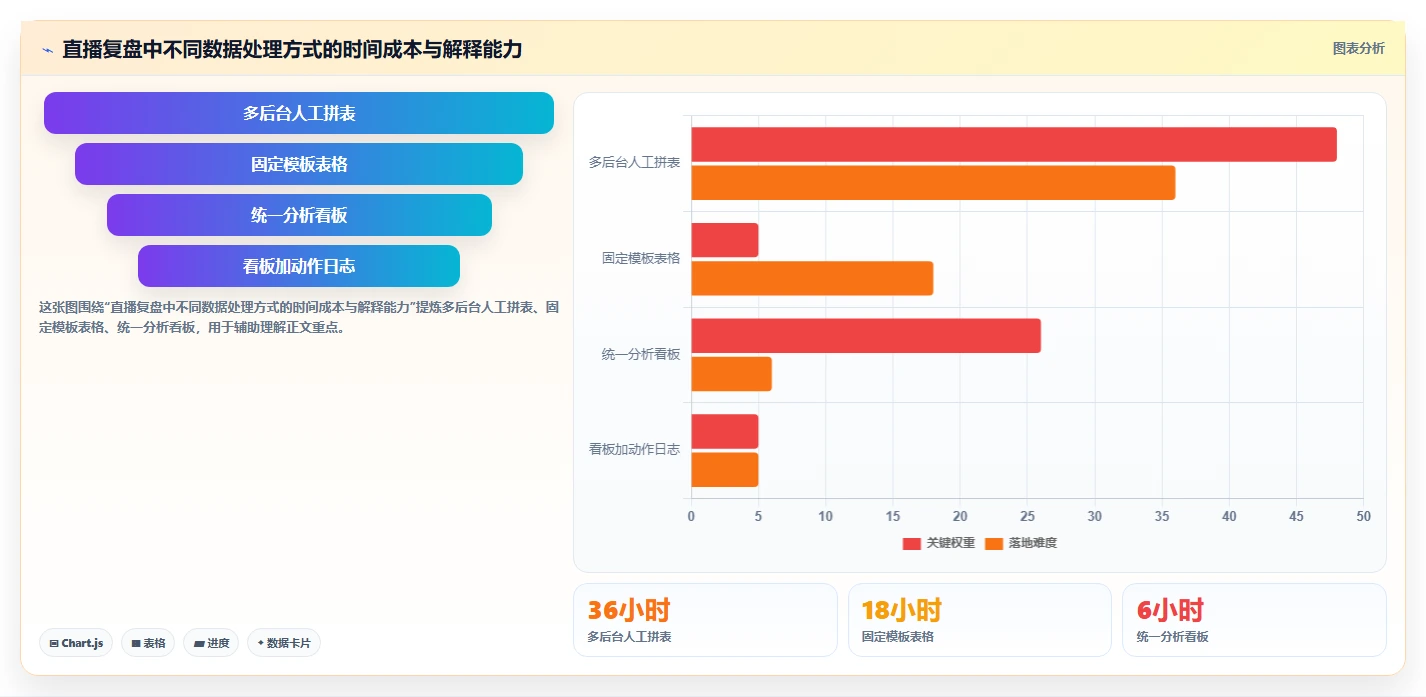Click the 6小时 data card
The height and width of the screenshot is (697, 1426).
tap(1254, 620)
